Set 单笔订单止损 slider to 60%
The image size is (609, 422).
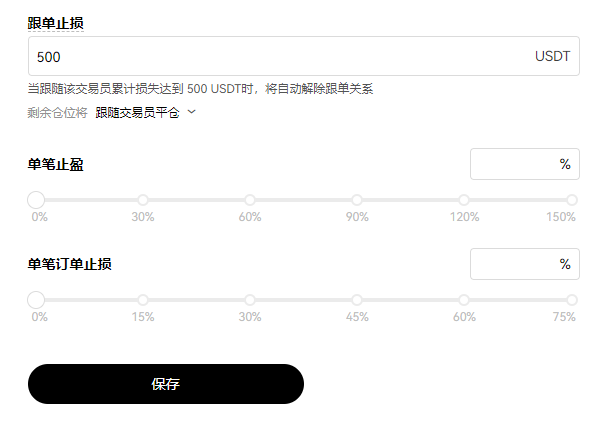click(464, 300)
